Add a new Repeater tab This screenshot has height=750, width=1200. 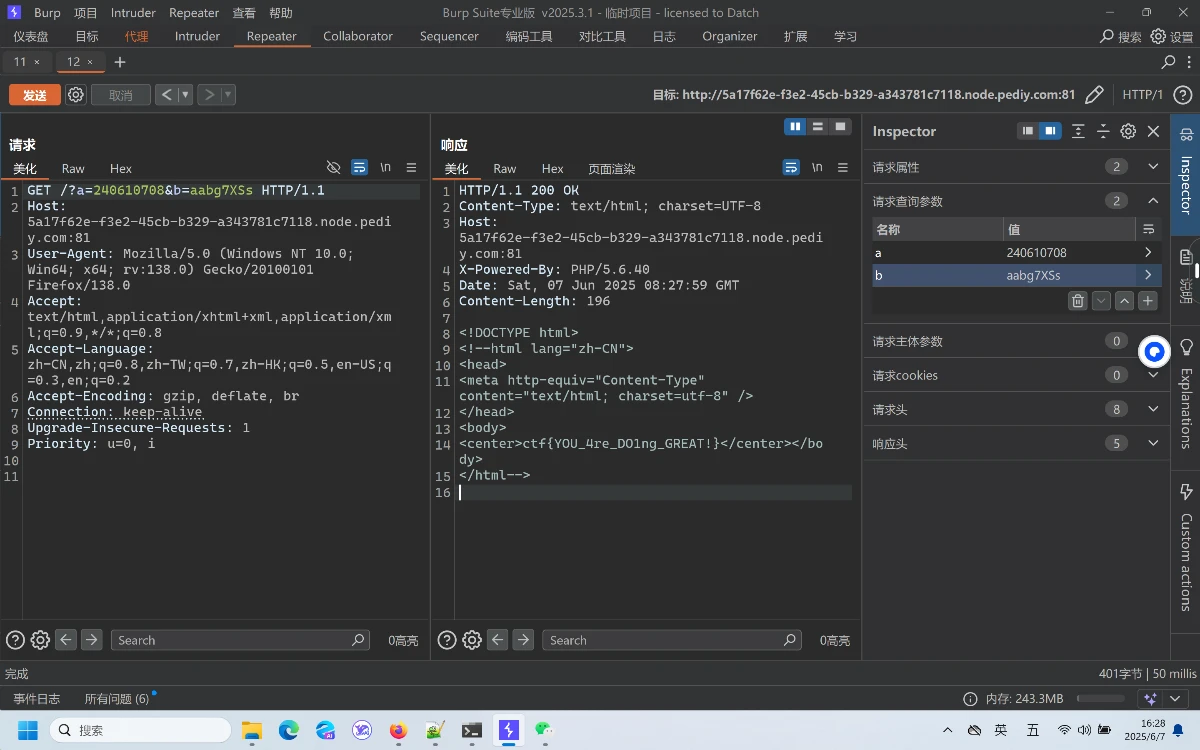(x=120, y=62)
